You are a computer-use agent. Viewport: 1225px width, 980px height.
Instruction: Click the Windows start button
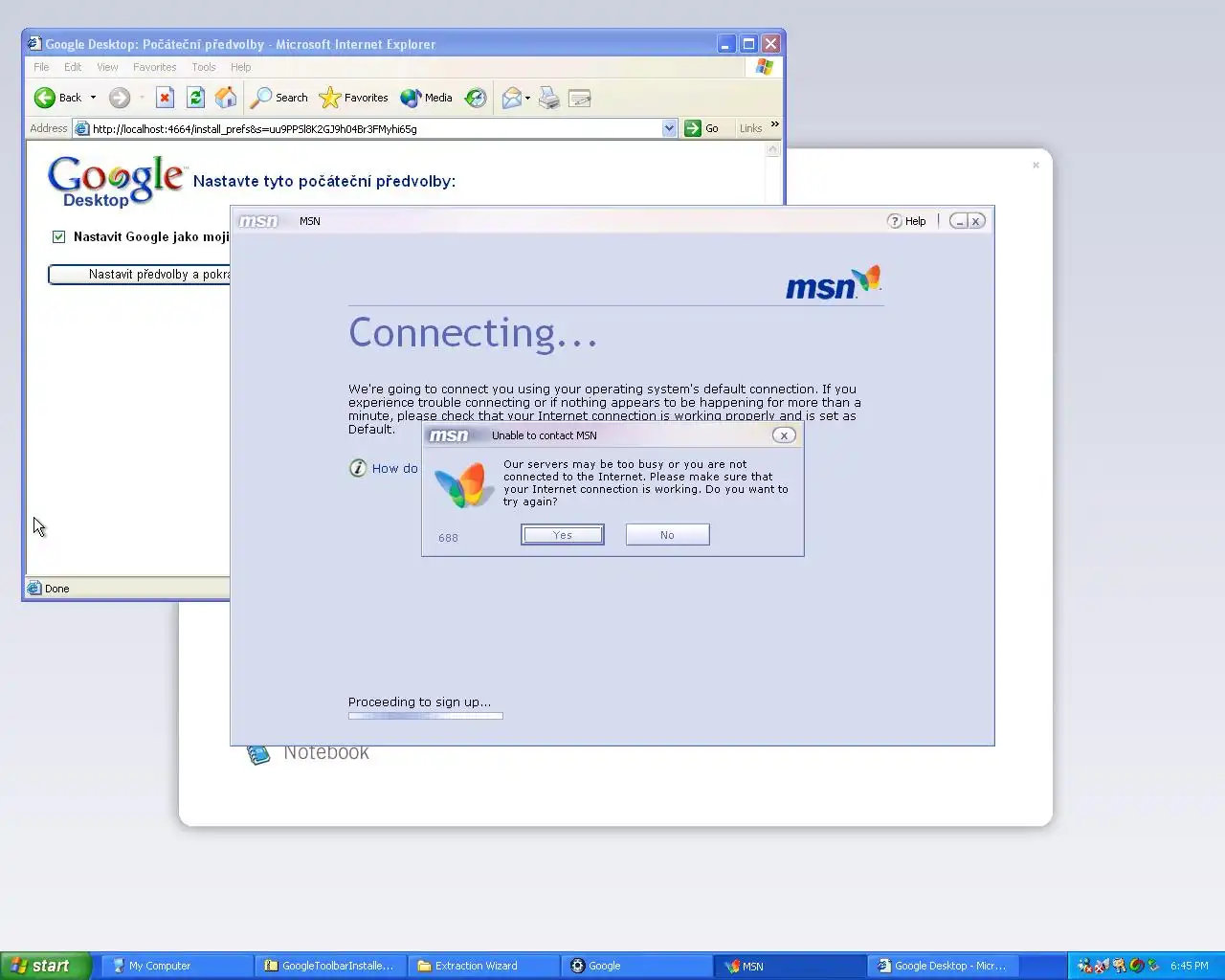point(46,966)
